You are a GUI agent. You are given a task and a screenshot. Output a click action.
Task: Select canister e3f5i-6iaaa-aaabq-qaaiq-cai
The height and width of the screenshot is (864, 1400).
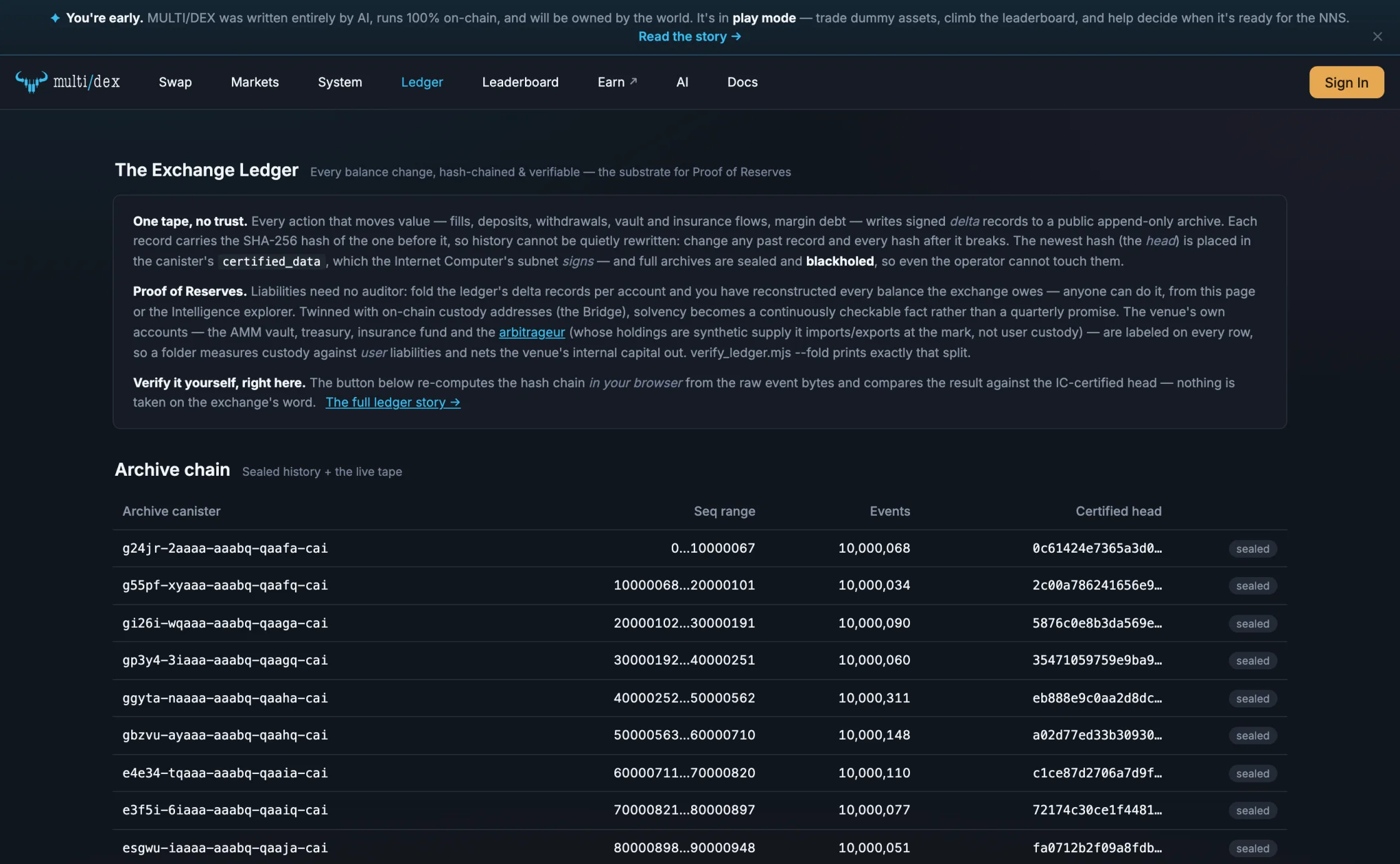pyautogui.click(x=225, y=810)
